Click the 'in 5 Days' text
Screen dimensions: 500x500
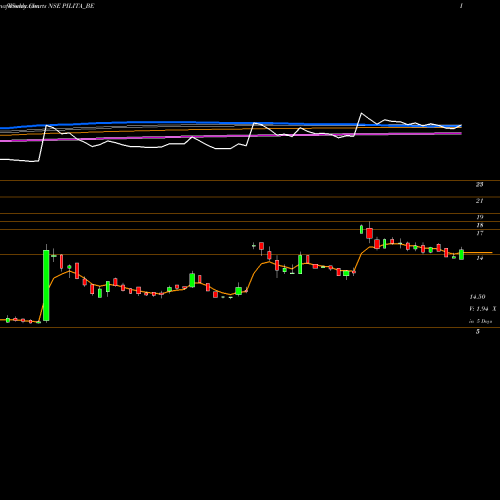pyautogui.click(x=481, y=321)
